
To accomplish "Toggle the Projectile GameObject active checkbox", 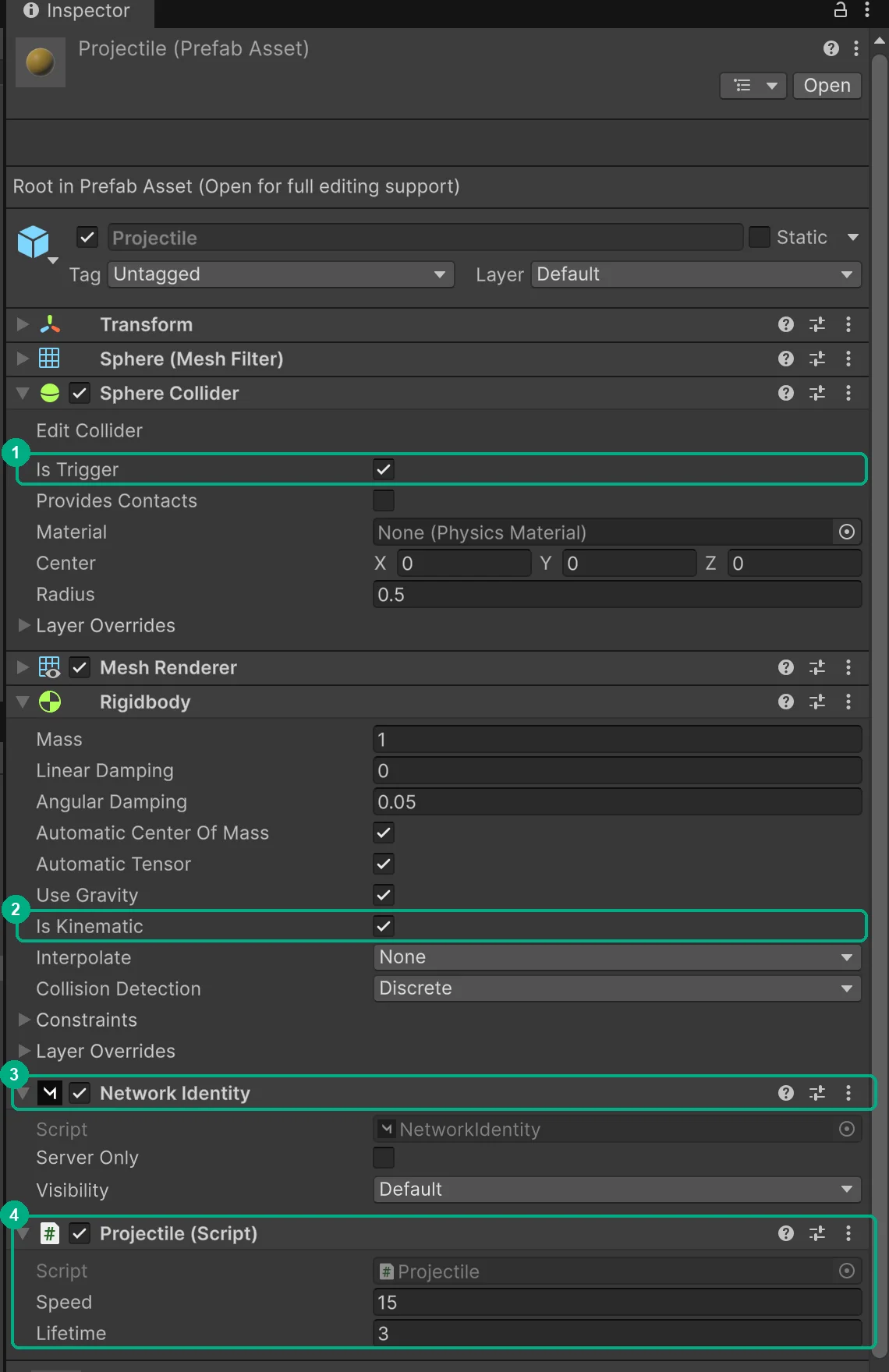I will 87,237.
